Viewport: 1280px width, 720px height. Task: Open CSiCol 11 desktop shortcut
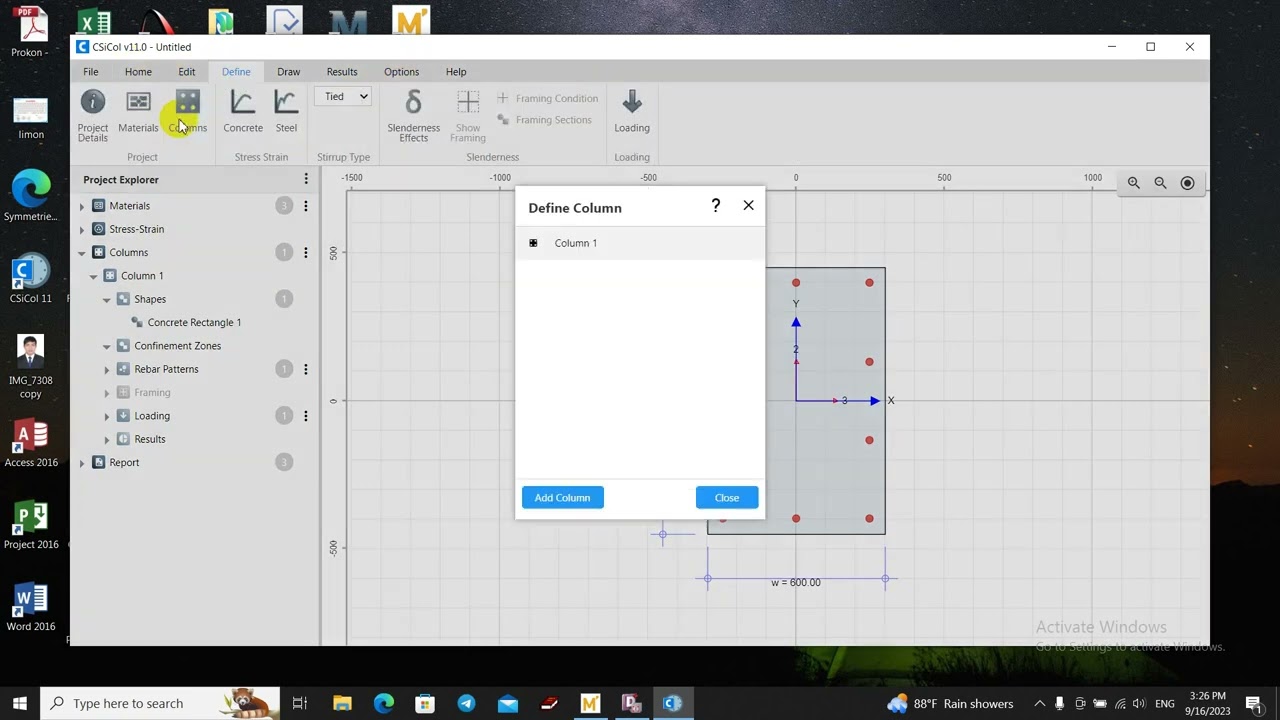[31, 279]
